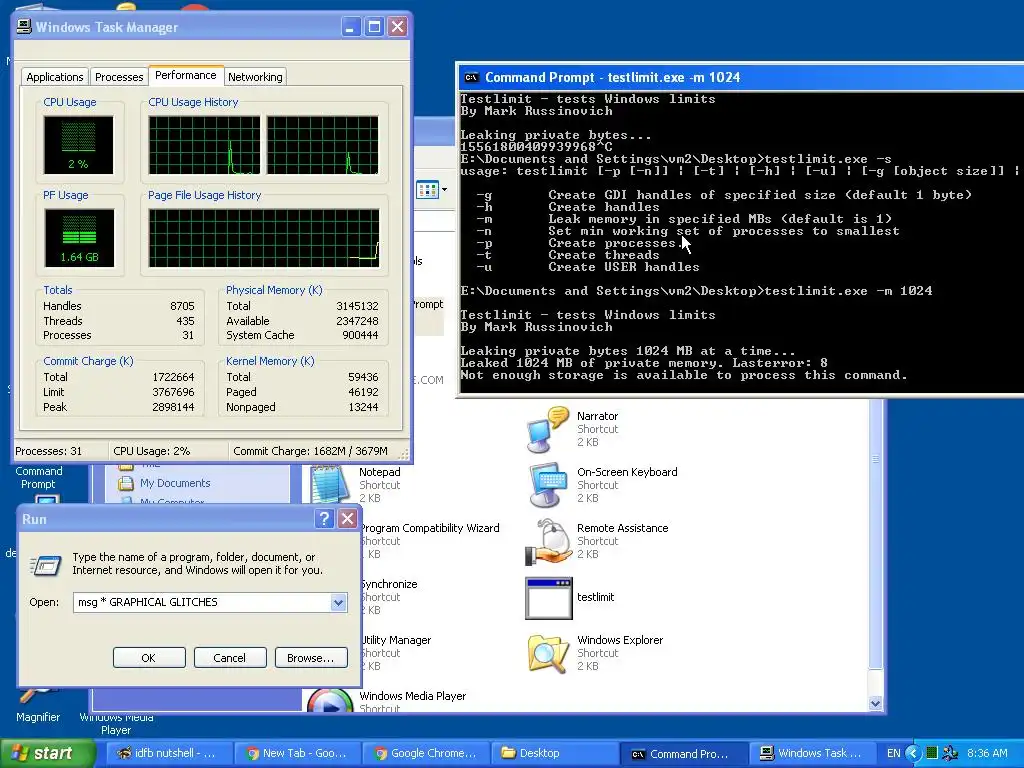1024x768 pixels.
Task: Click Browse... in the Run dialog
Action: (x=311, y=658)
